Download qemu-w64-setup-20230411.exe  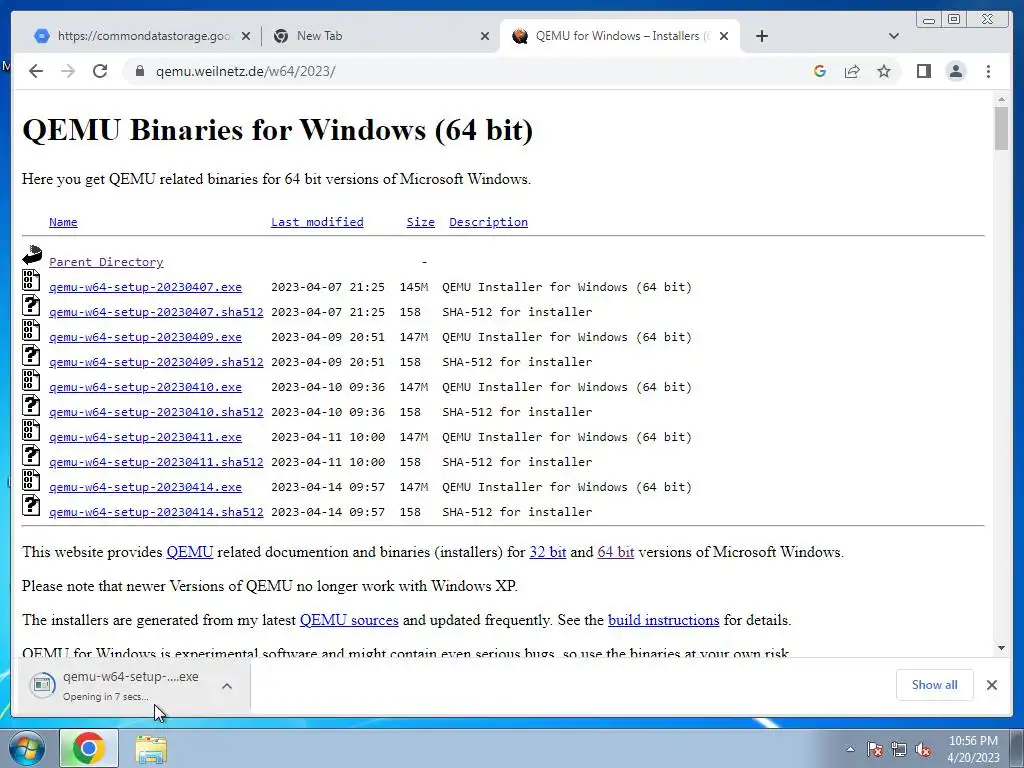pos(146,437)
